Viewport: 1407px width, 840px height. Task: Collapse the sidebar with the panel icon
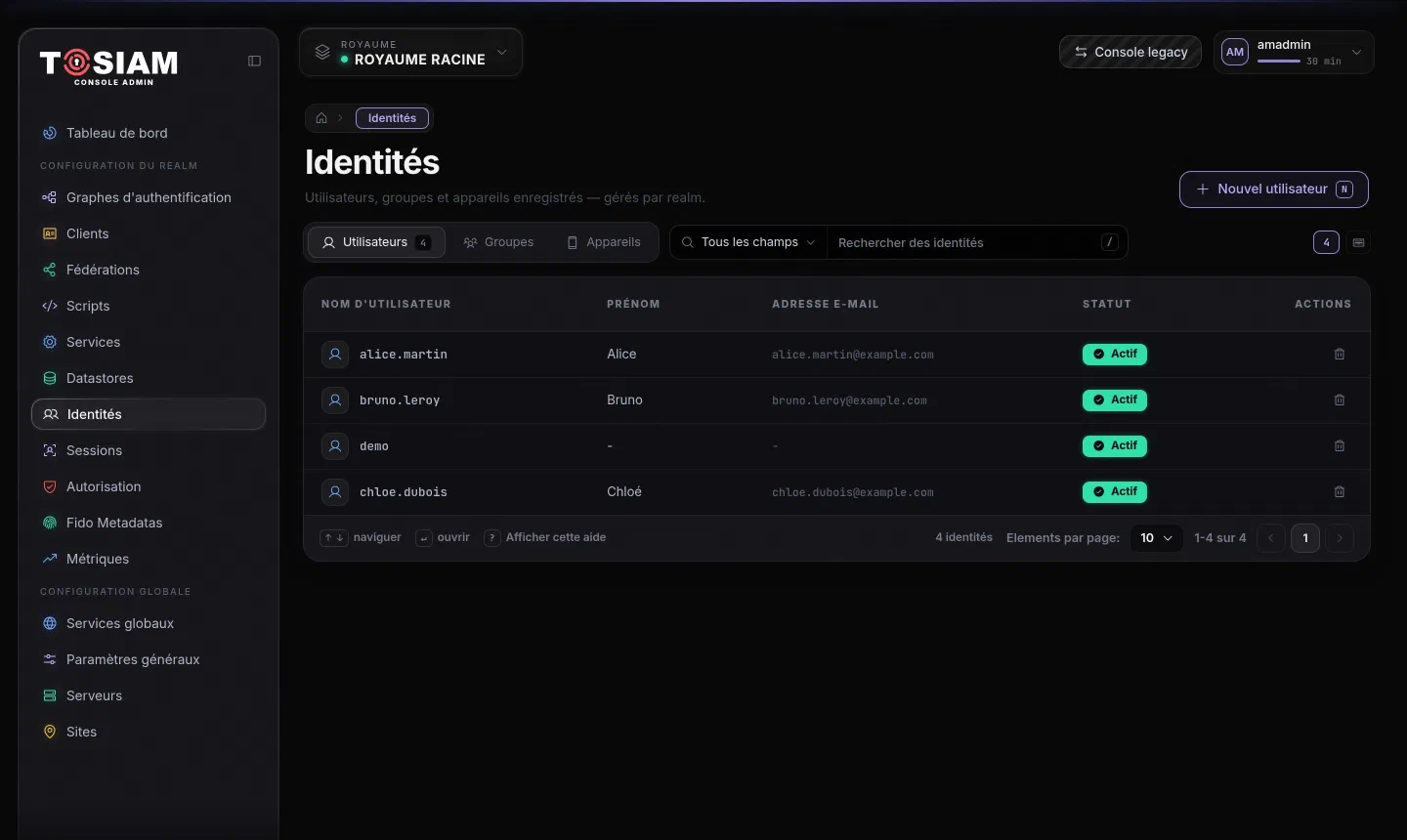[254, 61]
